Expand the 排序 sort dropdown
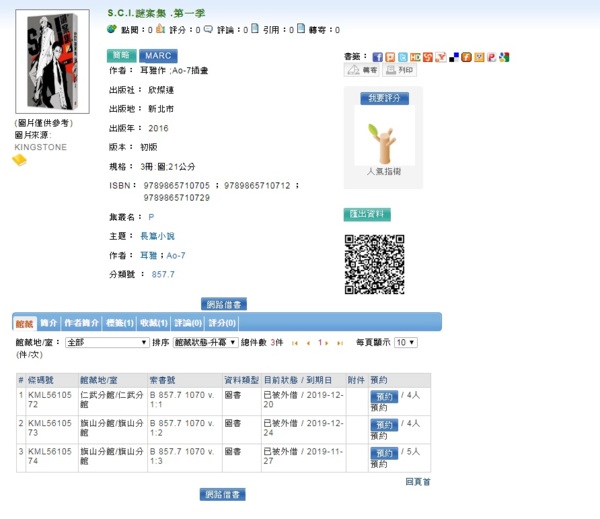Screen dimensions: 600x519 (205, 342)
